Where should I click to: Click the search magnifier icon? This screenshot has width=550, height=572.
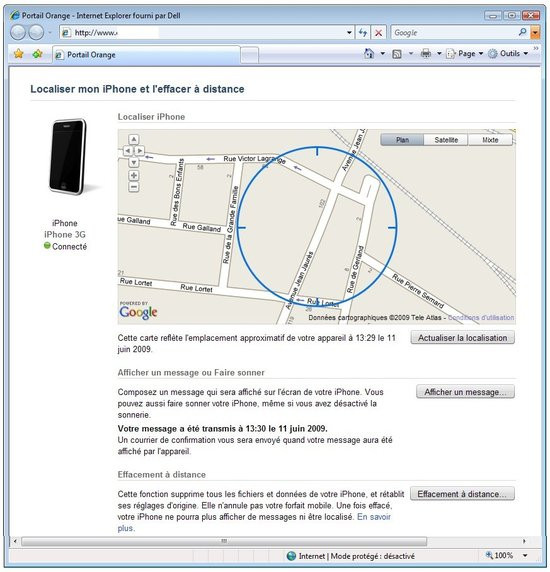(523, 32)
